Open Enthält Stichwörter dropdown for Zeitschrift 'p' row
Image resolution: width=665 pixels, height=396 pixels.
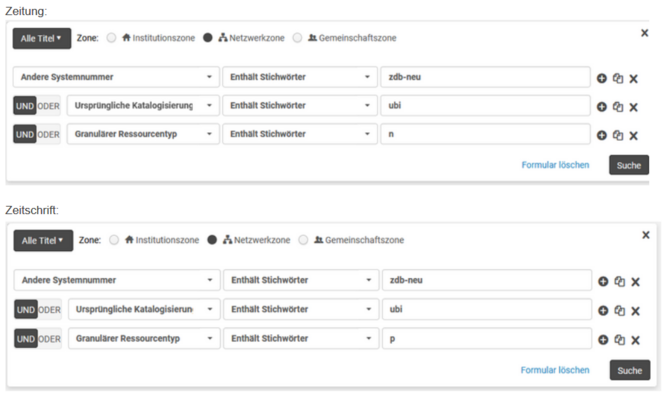(301, 338)
